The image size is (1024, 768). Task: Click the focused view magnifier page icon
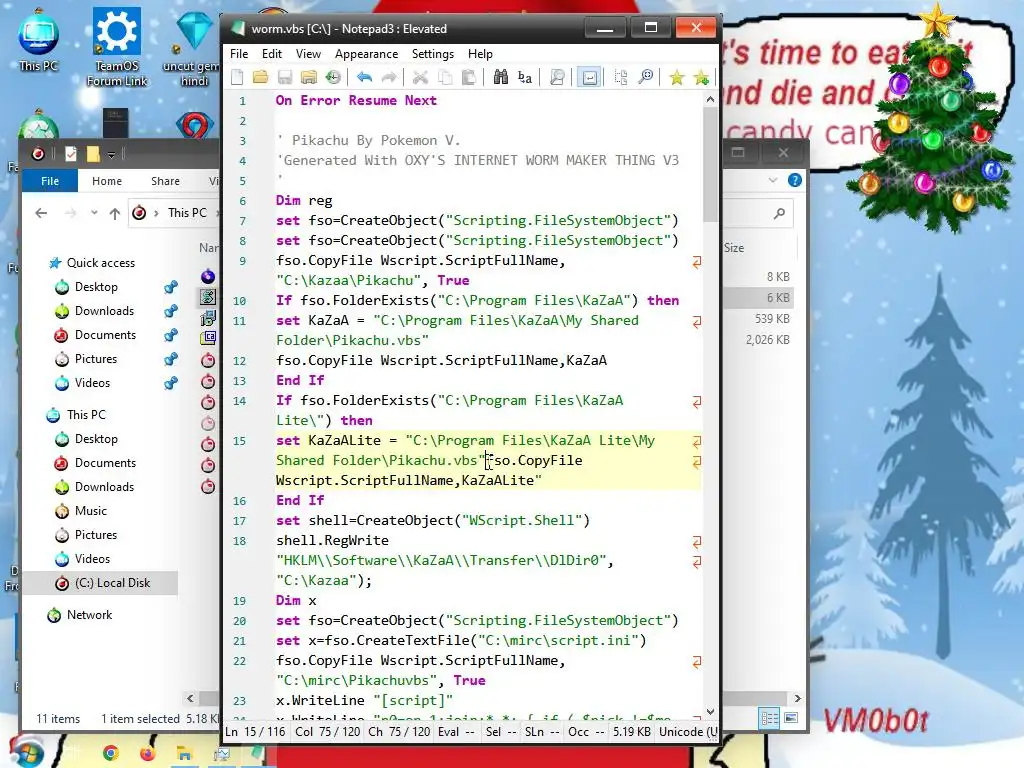point(557,78)
